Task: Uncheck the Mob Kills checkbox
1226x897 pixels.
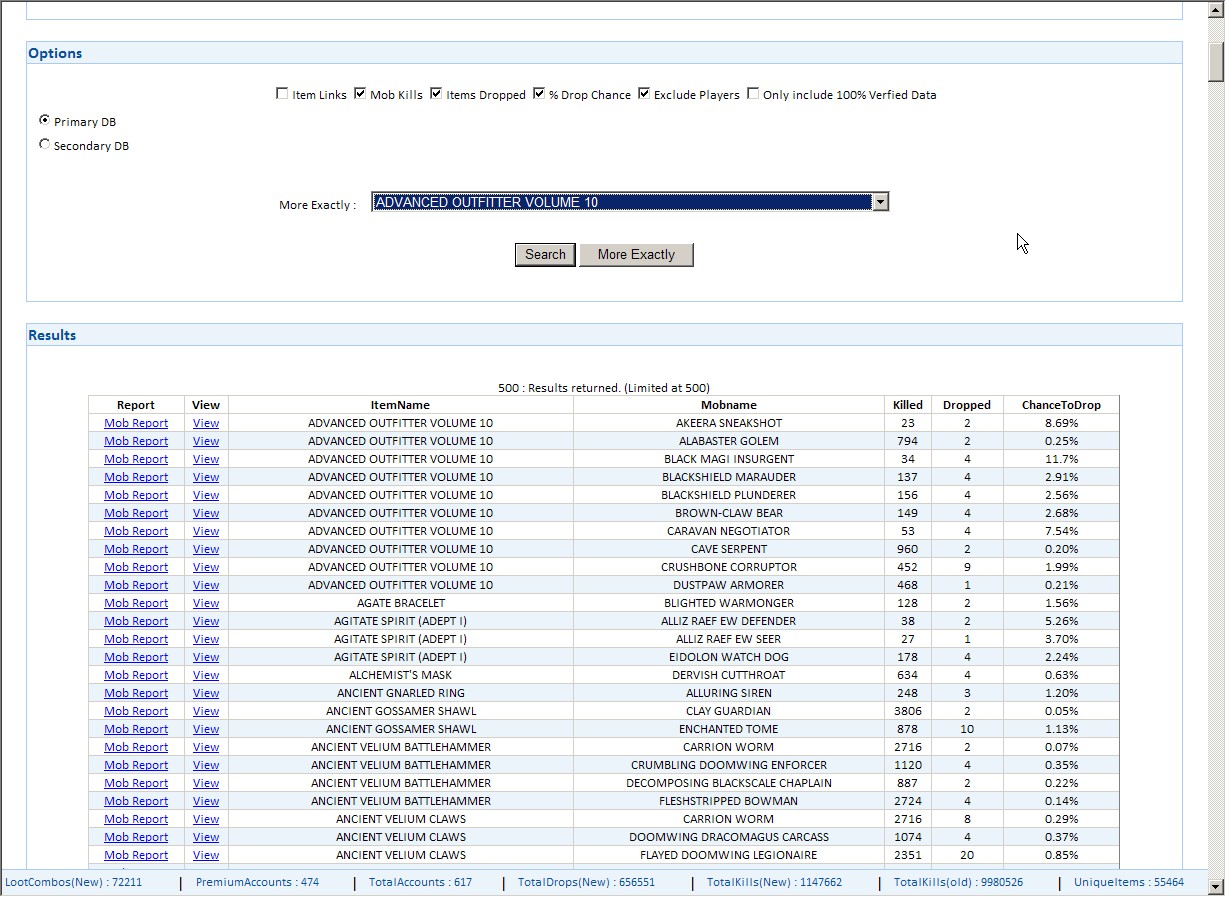Action: (x=360, y=94)
